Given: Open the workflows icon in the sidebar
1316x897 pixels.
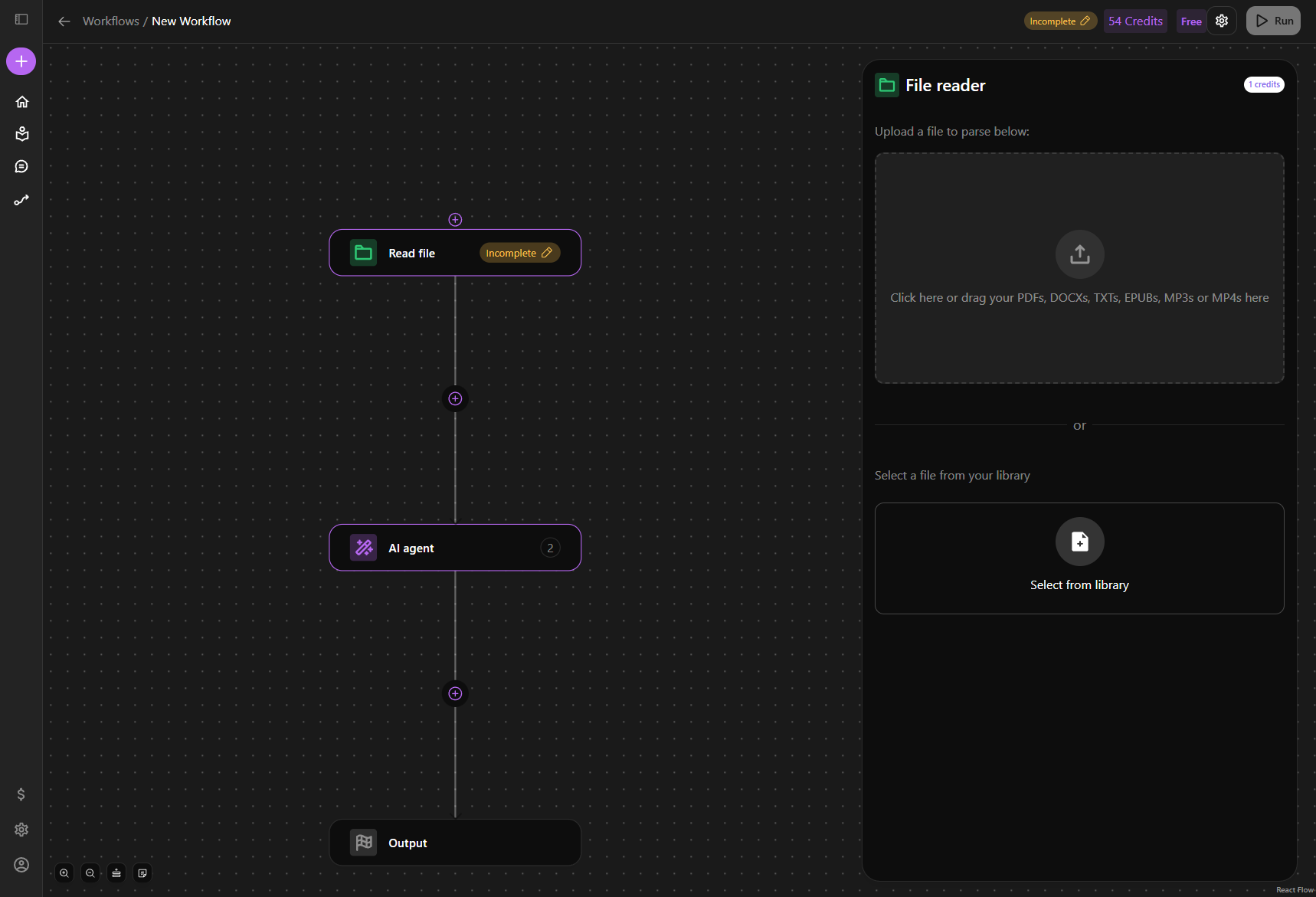Looking at the screenshot, I should pyautogui.click(x=21, y=200).
